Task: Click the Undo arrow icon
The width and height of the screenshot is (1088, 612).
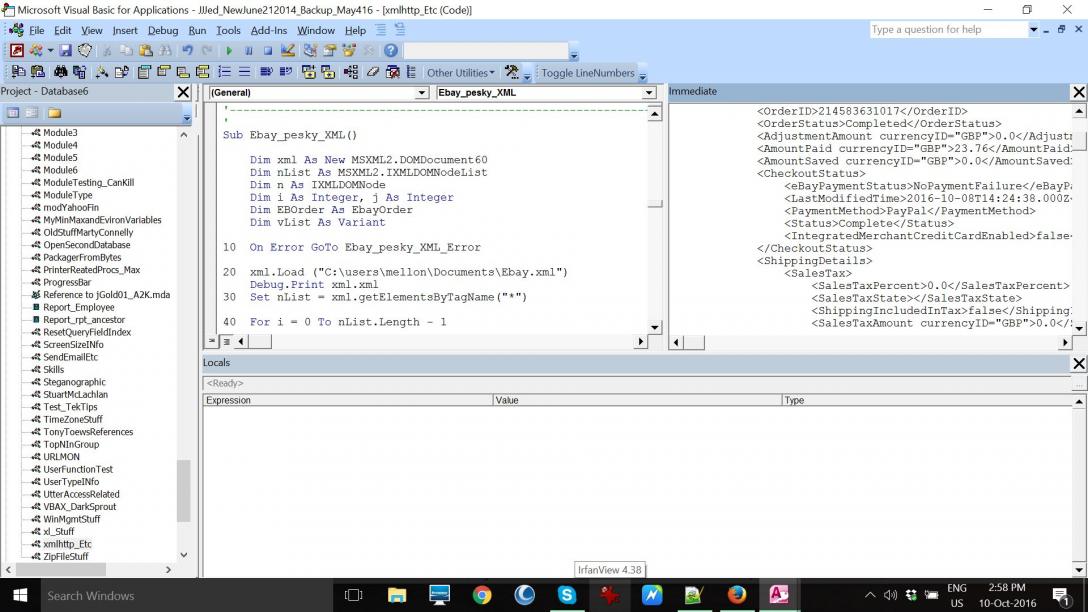Action: pos(187,50)
